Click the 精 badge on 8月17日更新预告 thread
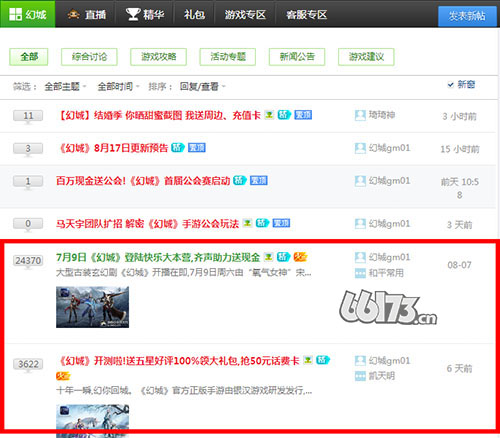Image resolution: width=500 pixels, height=438 pixels. tap(178, 147)
